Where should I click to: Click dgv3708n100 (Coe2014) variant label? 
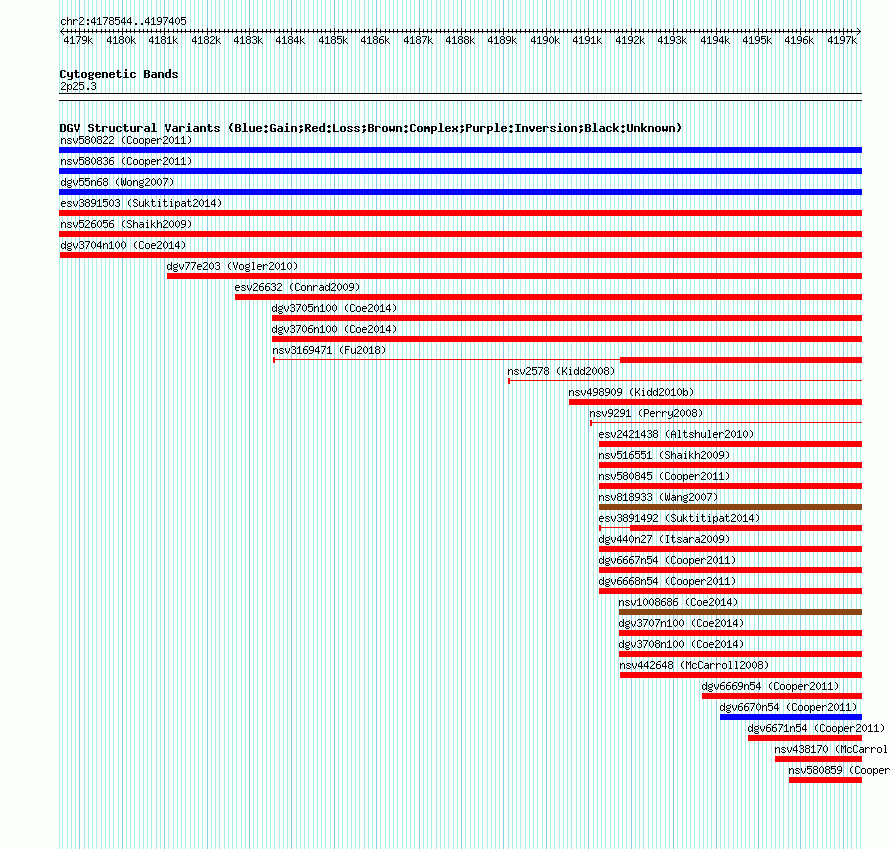681,644
